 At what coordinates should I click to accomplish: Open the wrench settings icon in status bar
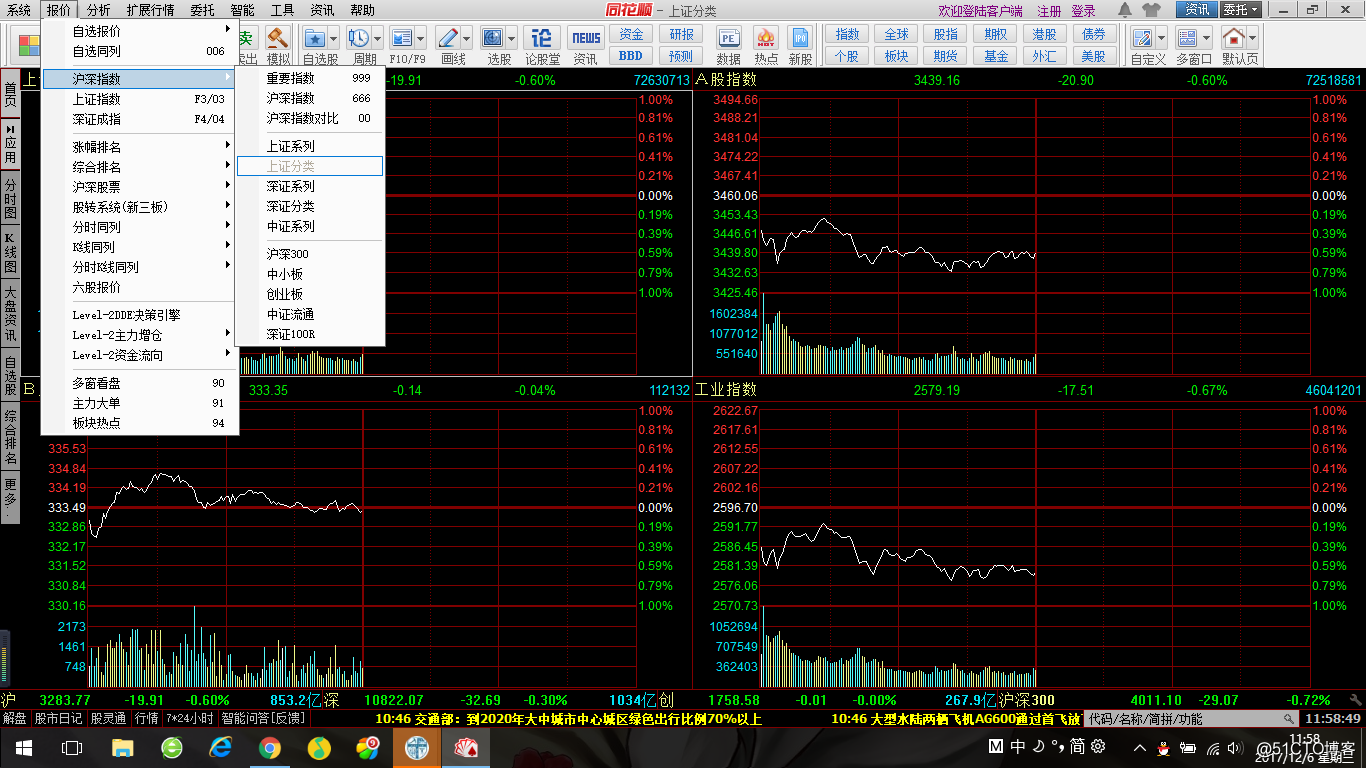[1355, 700]
